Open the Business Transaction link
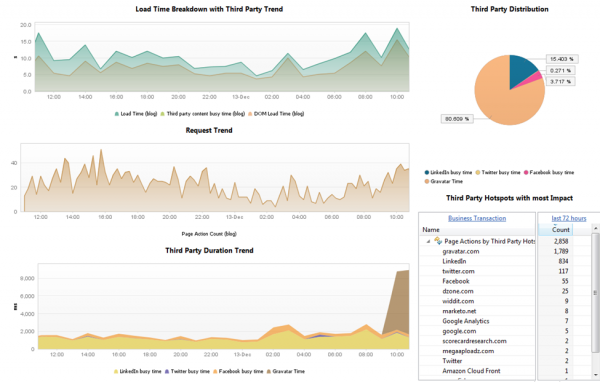600x382 pixels. click(x=477, y=218)
